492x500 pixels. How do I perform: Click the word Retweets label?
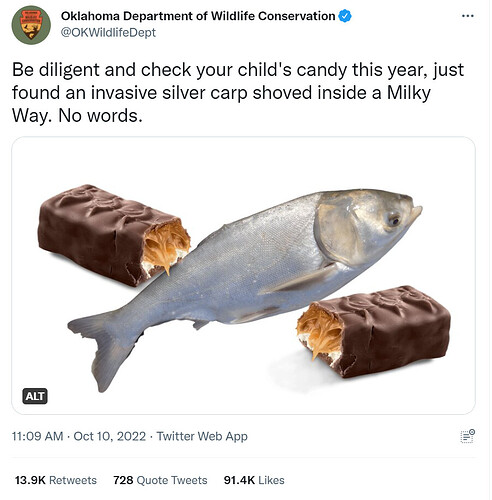tap(73, 480)
